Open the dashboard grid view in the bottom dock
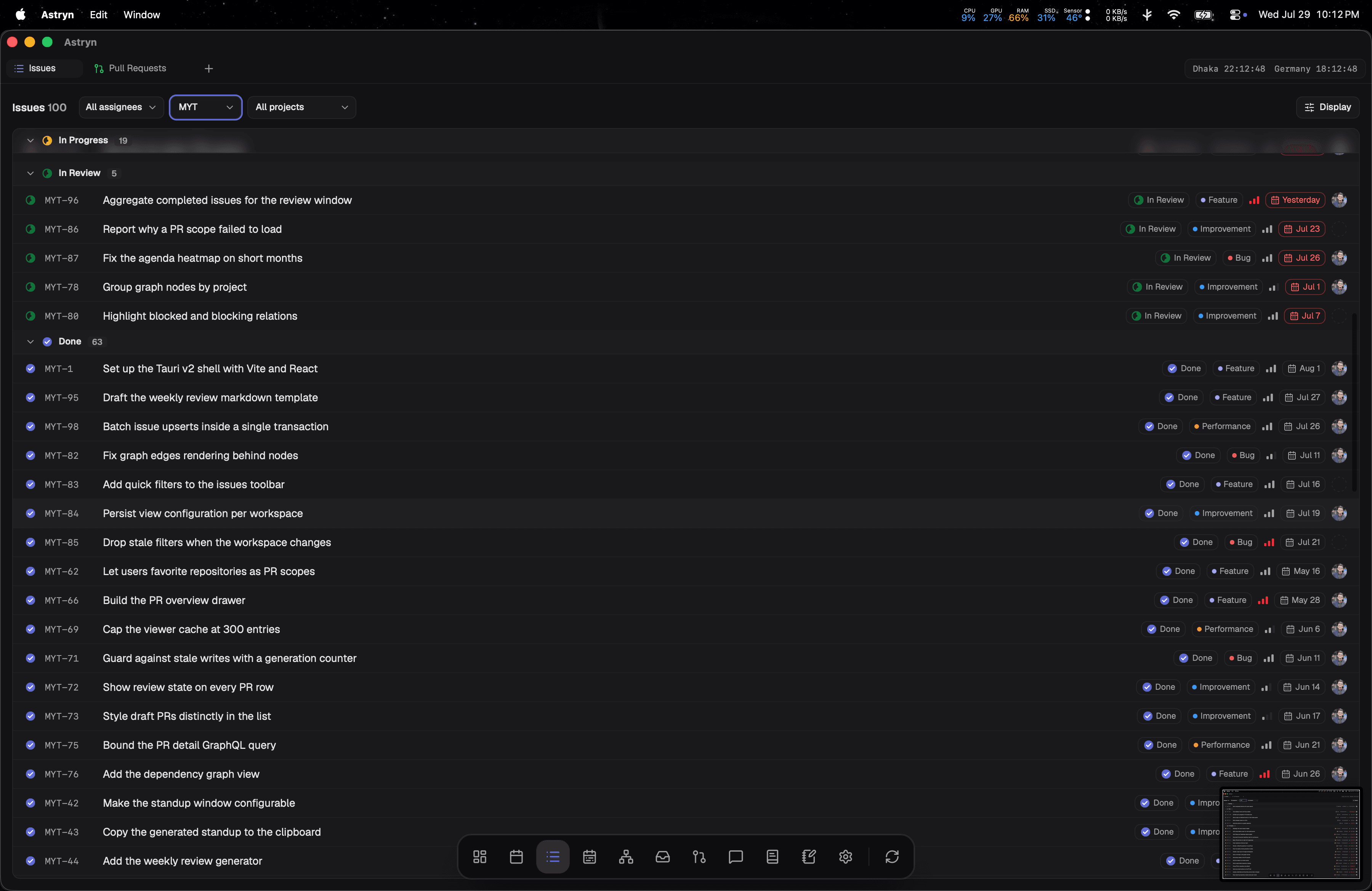1372x891 pixels. [x=479, y=857]
